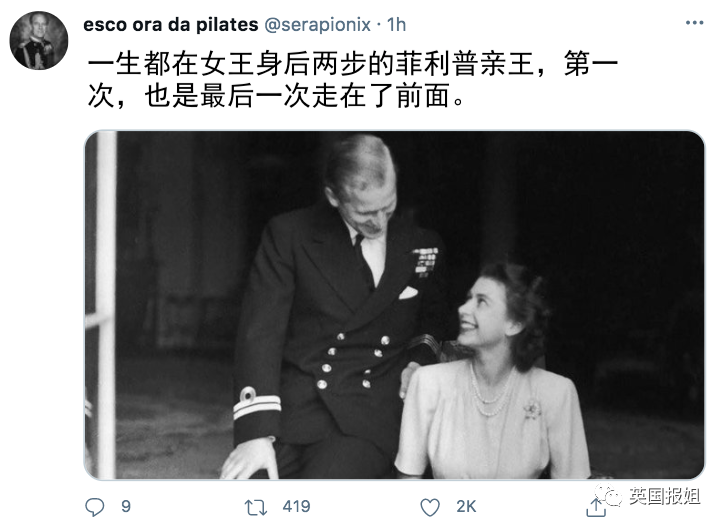The height and width of the screenshot is (528, 724).
Task: Open the three-dot more options menu
Action: (x=694, y=23)
